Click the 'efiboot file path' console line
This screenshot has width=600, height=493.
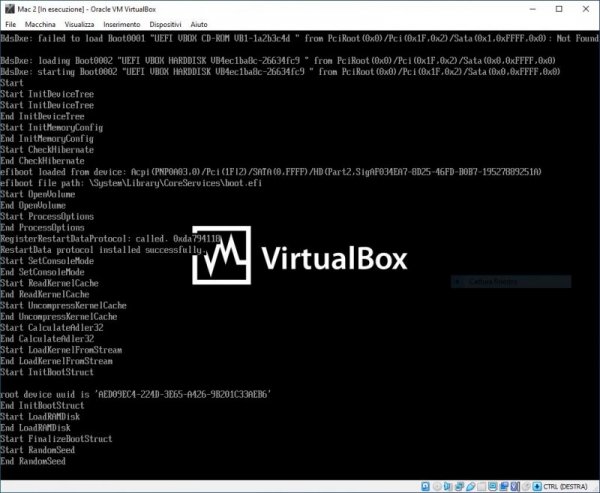click(x=131, y=183)
